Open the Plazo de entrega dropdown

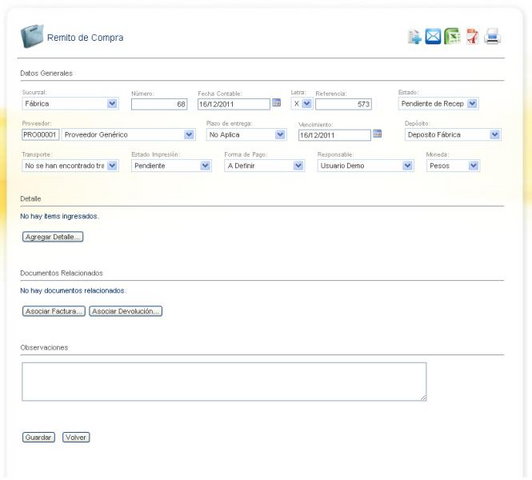click(246, 135)
